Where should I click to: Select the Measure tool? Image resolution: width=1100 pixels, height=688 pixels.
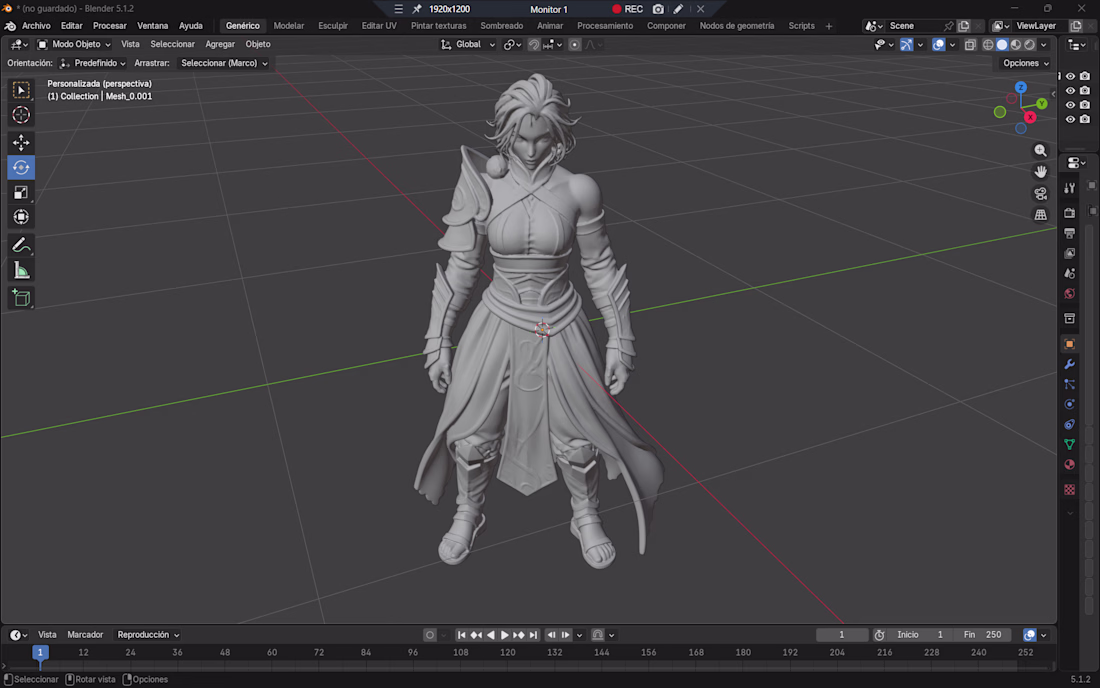21,271
